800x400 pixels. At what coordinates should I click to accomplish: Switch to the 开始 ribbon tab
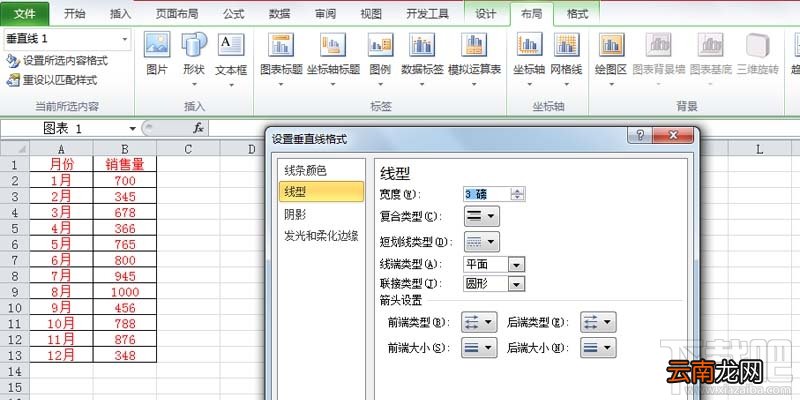coord(74,14)
